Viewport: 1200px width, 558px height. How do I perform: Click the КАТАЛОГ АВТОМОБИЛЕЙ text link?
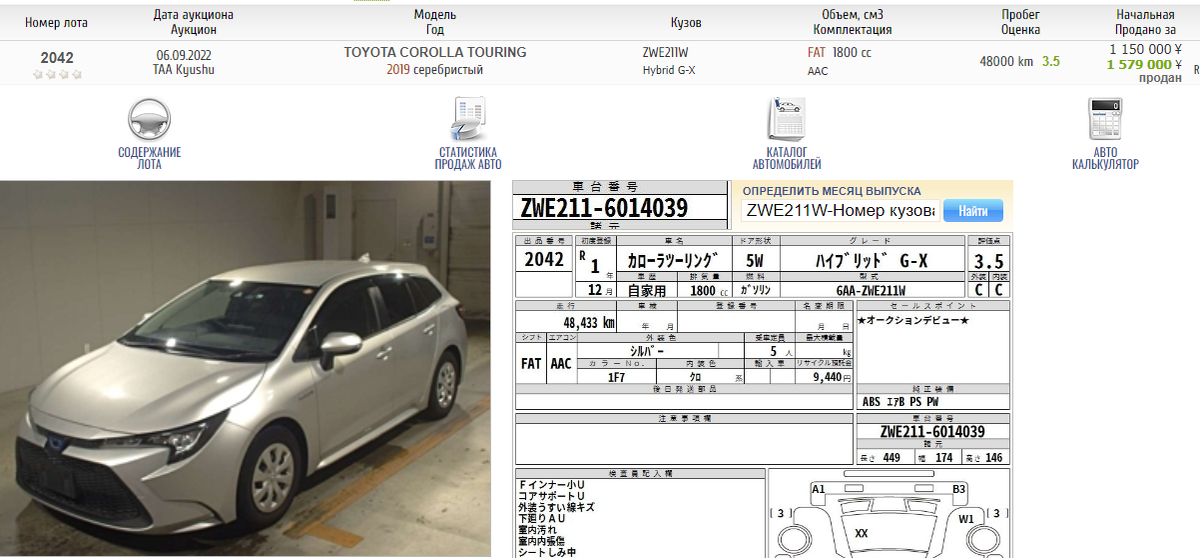[x=786, y=158]
